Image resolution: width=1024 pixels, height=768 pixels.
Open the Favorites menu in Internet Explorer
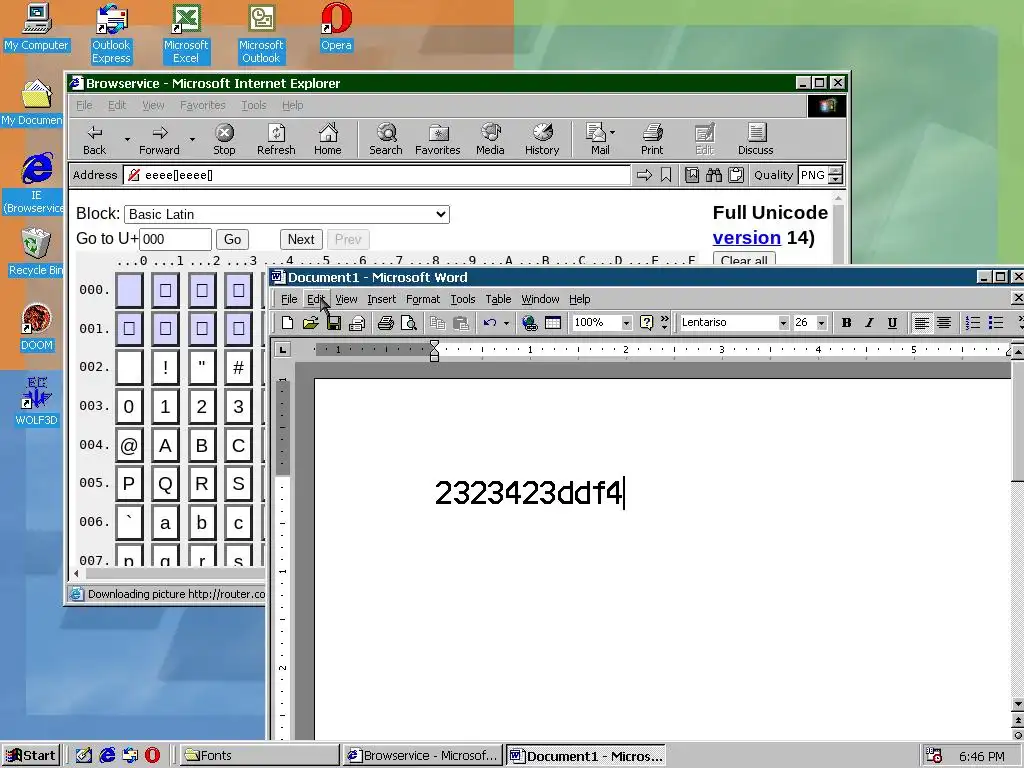pyautogui.click(x=202, y=105)
